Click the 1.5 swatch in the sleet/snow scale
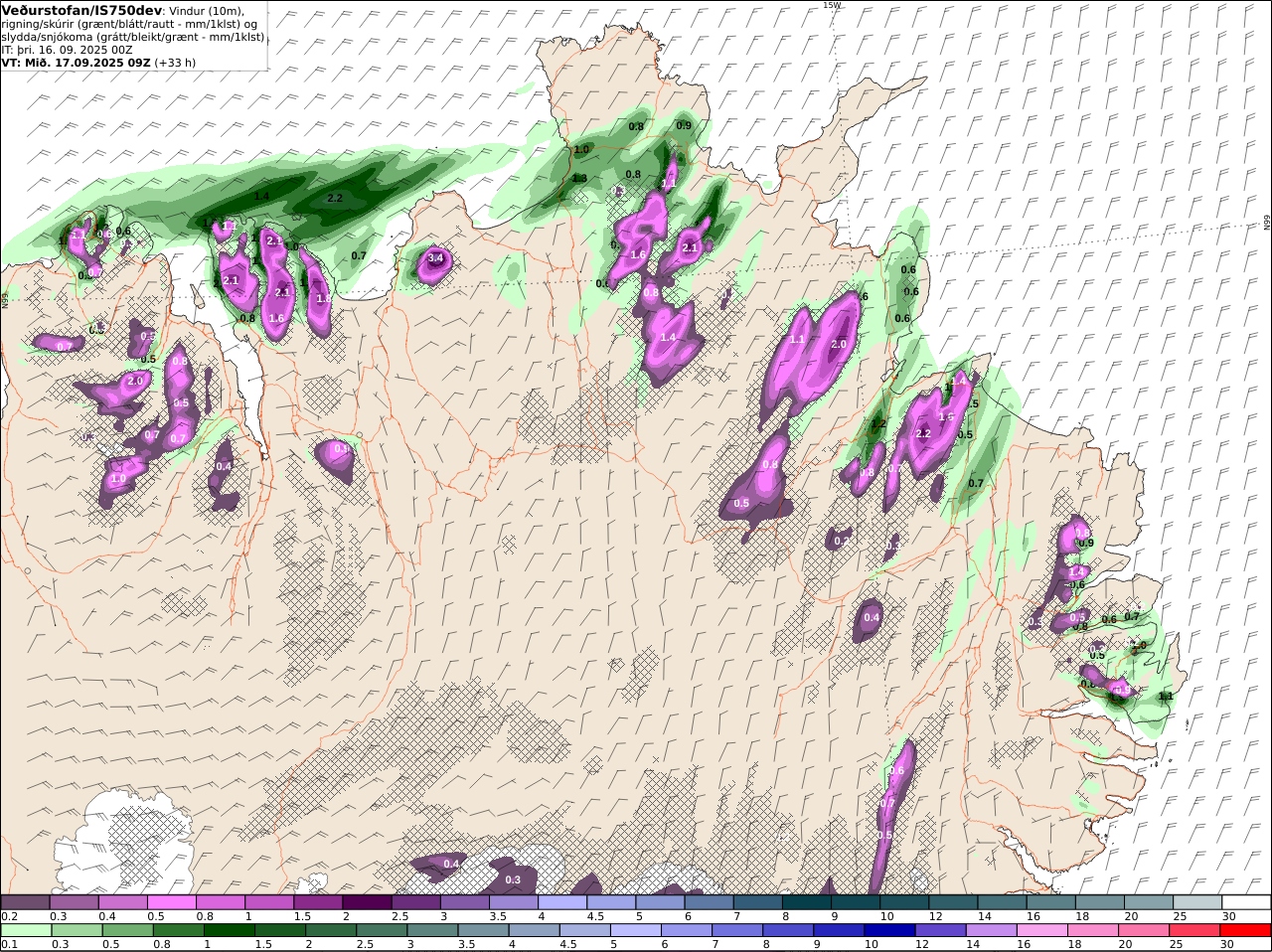Image resolution: width=1272 pixels, height=952 pixels. [318, 902]
